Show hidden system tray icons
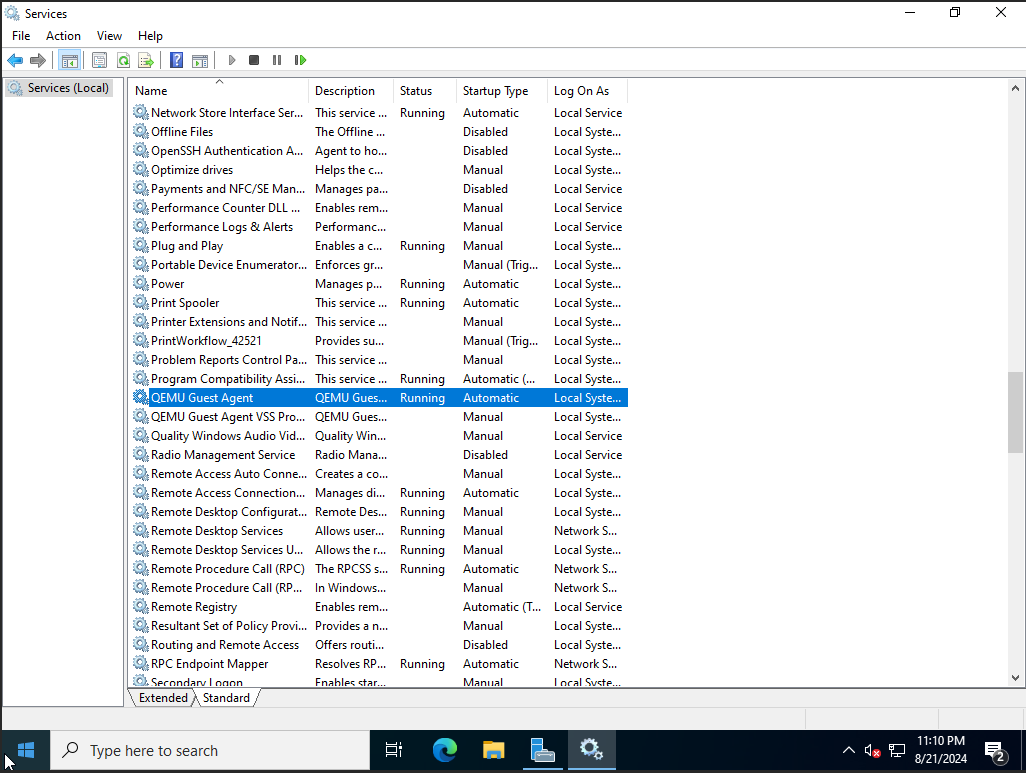Viewport: 1026px width, 773px height. (x=849, y=750)
